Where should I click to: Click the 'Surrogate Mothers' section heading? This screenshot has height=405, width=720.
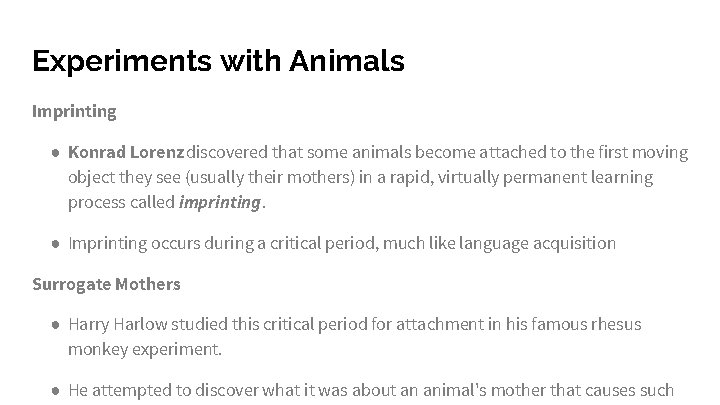coord(106,284)
